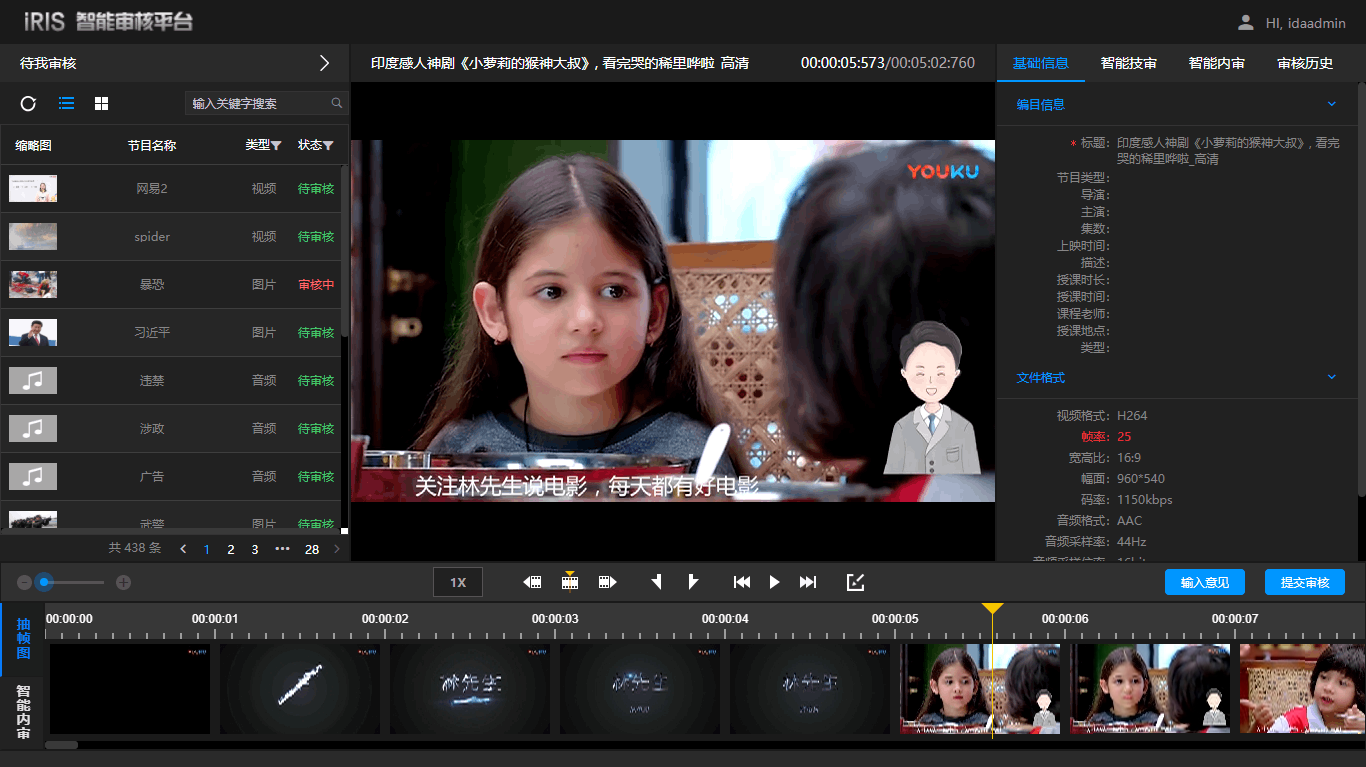1366x767 pixels.
Task: Click the search magnifier icon
Action: [337, 102]
